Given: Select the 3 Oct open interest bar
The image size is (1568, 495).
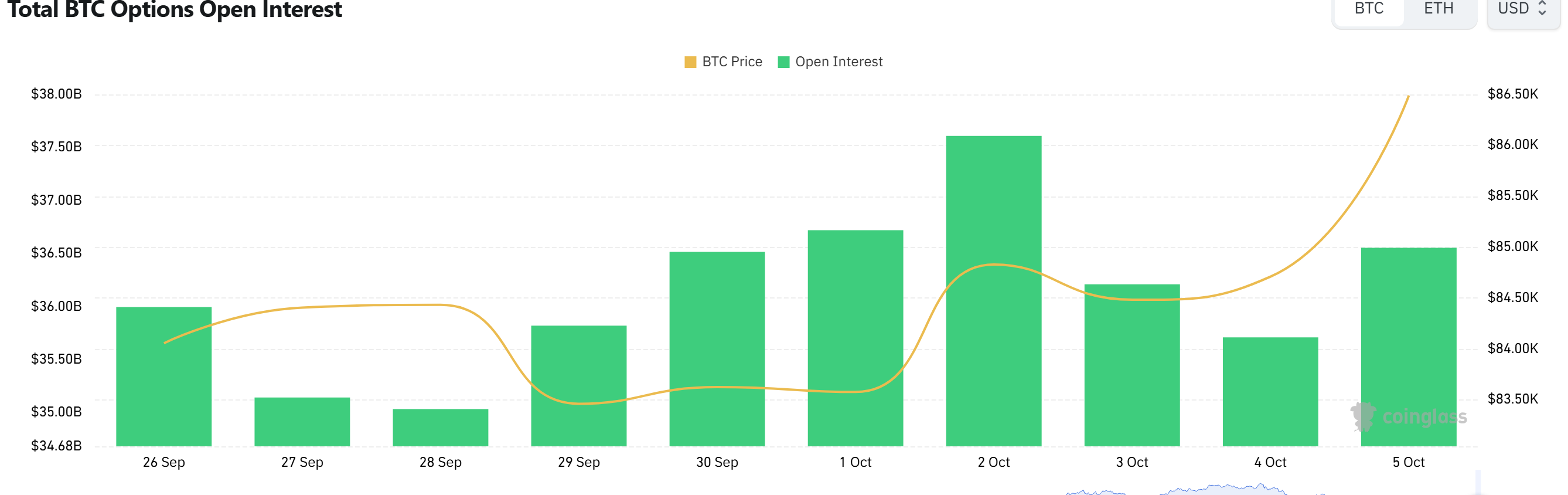Looking at the screenshot, I should [1131, 365].
